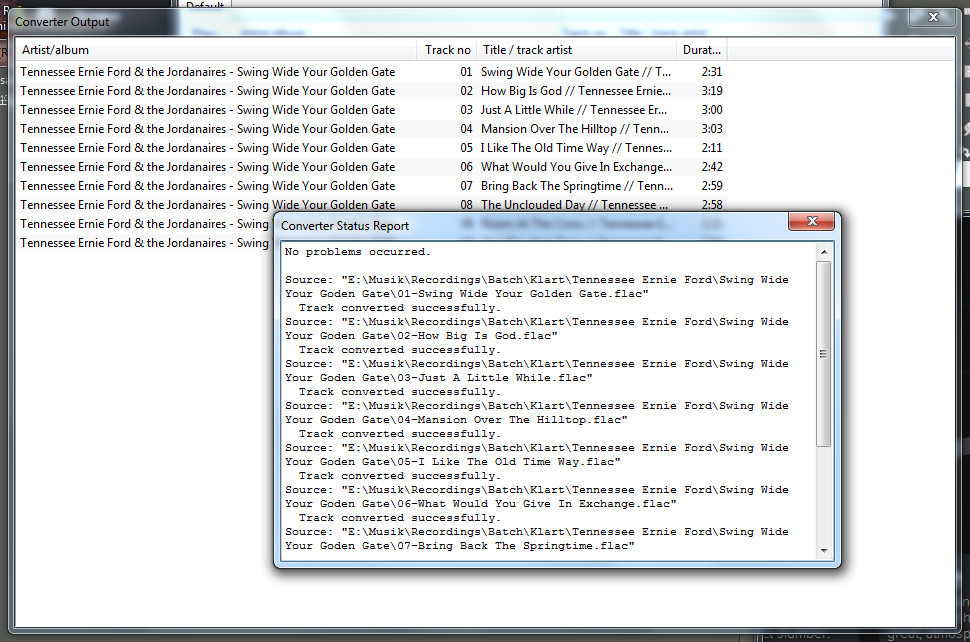This screenshot has height=642, width=970.
Task: Click the '05-I Like The Old Time Way.flac' line
Action: click(452, 462)
